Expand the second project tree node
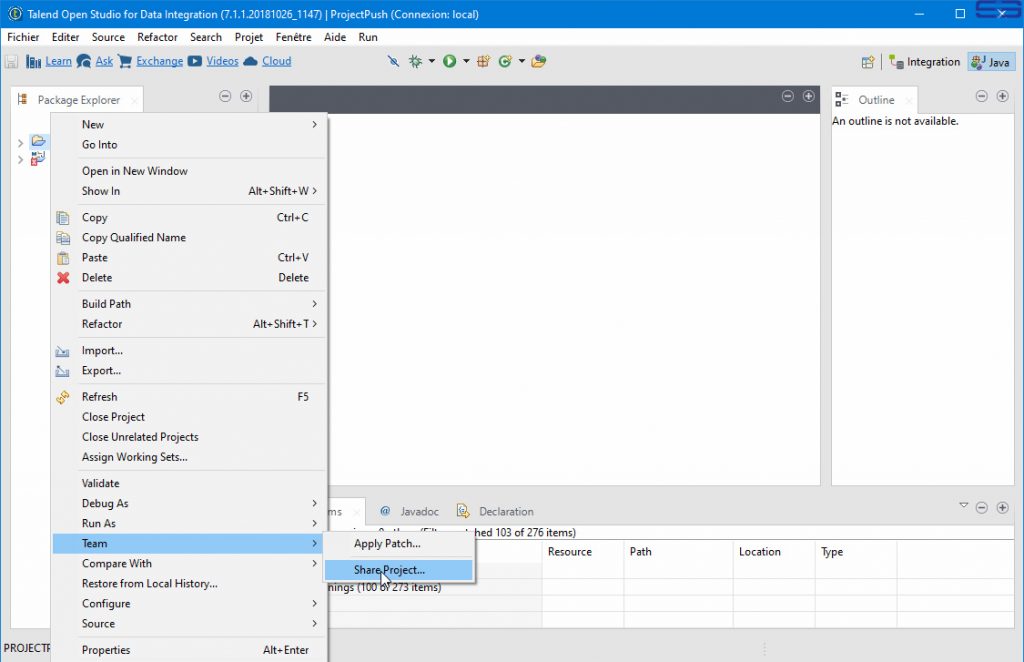This screenshot has width=1024, height=662. click(x=20, y=159)
